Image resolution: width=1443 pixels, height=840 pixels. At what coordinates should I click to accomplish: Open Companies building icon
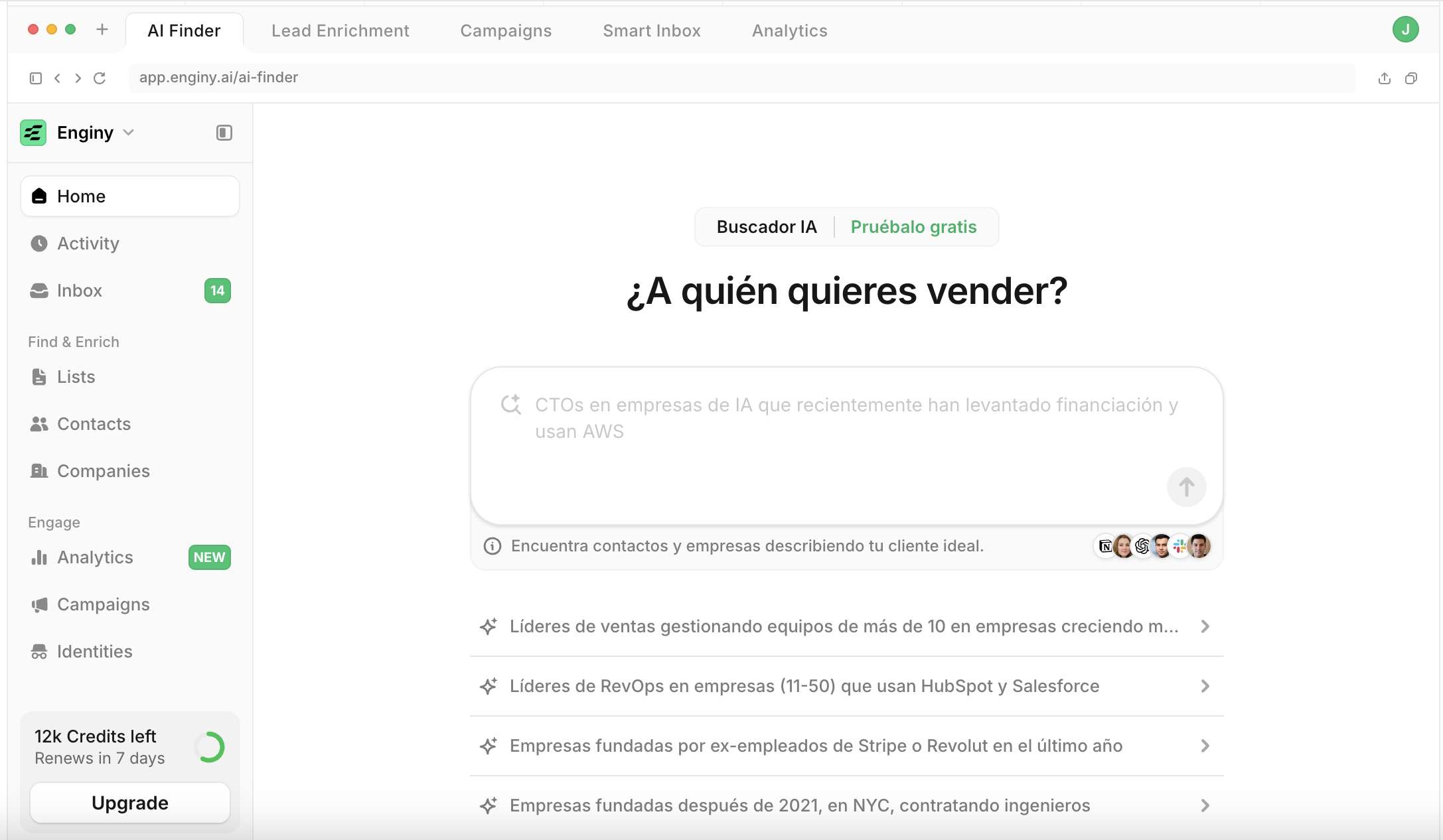tap(39, 471)
